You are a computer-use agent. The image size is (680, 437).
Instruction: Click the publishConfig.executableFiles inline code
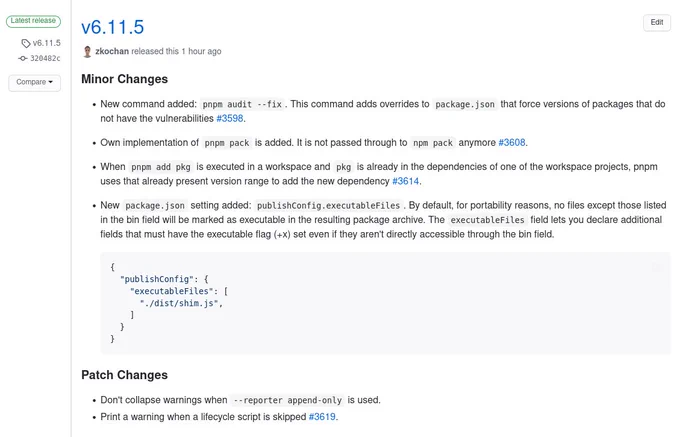click(x=328, y=205)
